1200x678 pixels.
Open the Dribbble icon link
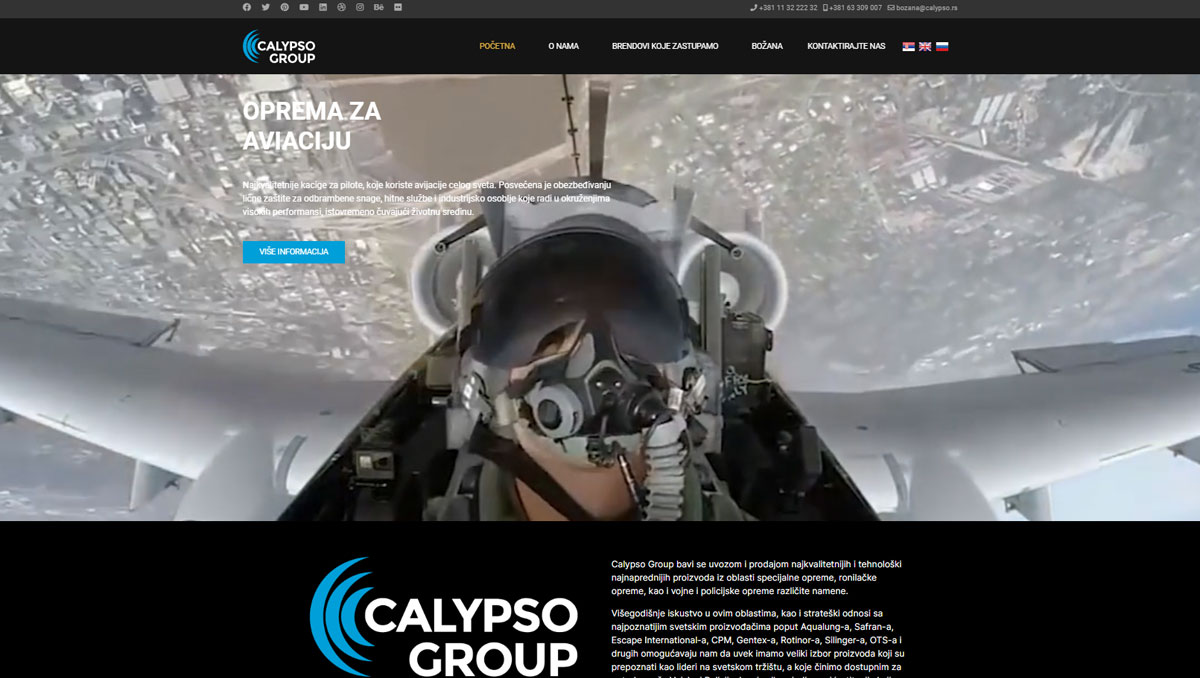(341, 7)
